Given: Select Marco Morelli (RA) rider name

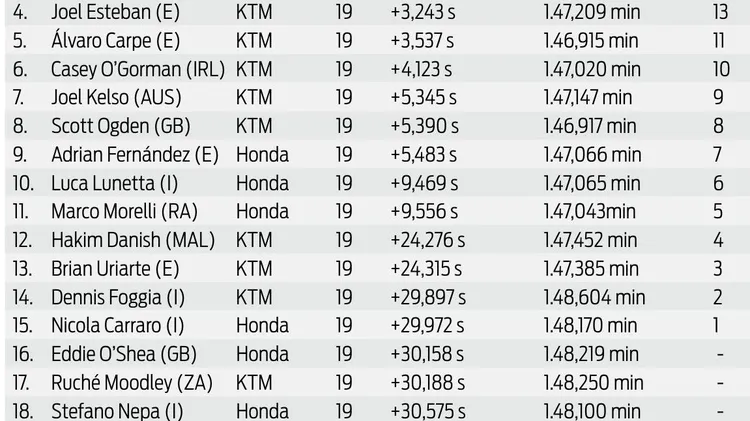Looking at the screenshot, I should [x=119, y=213].
